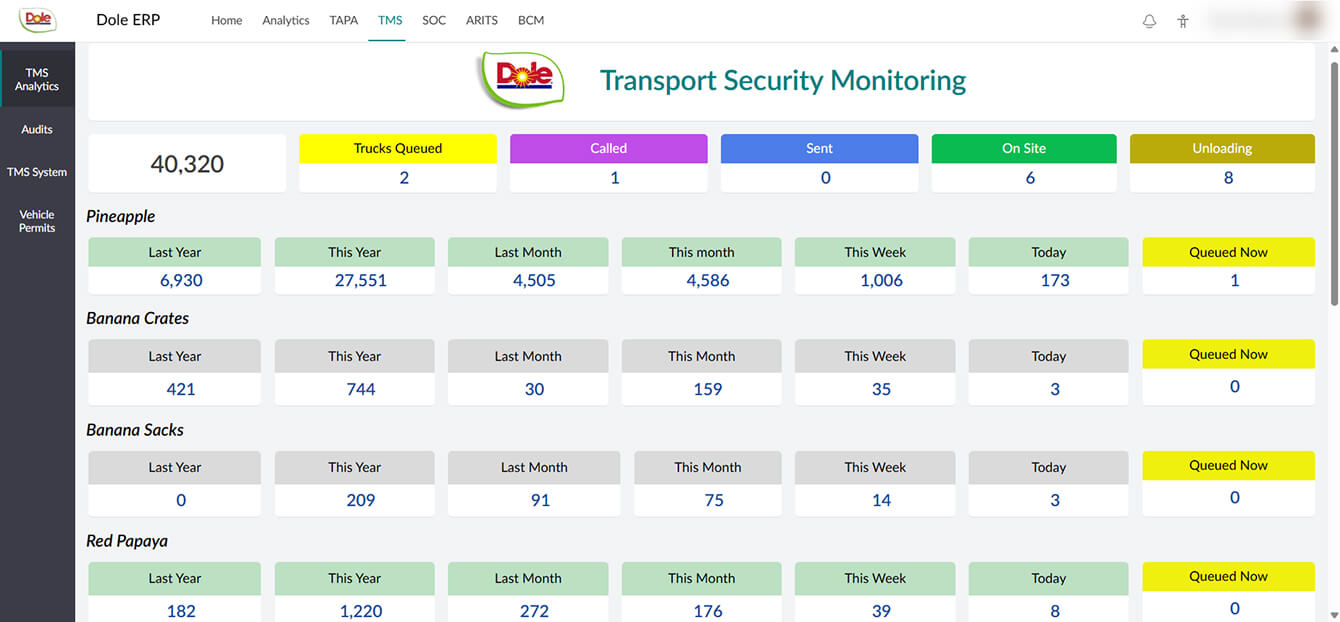Click the green On Site status card
Image resolution: width=1340 pixels, height=622 pixels.
click(x=1024, y=163)
